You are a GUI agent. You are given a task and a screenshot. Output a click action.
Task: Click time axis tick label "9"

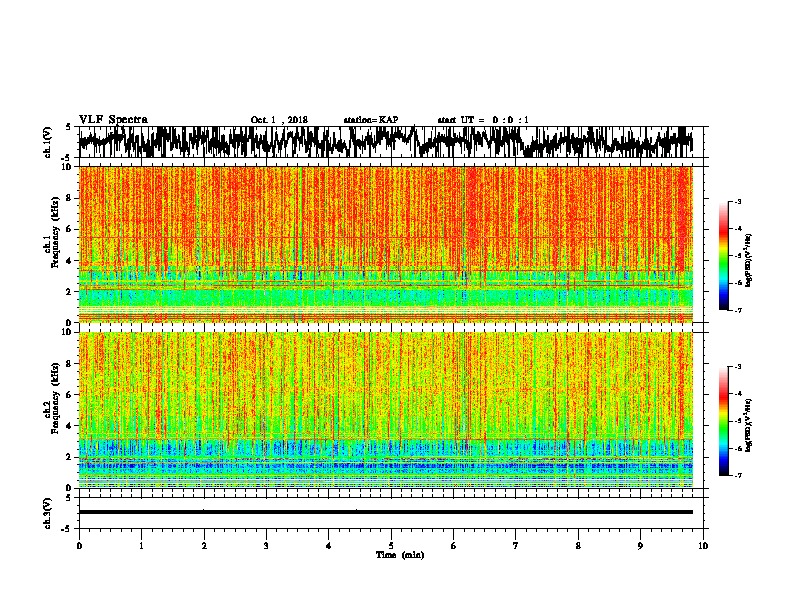click(640, 546)
